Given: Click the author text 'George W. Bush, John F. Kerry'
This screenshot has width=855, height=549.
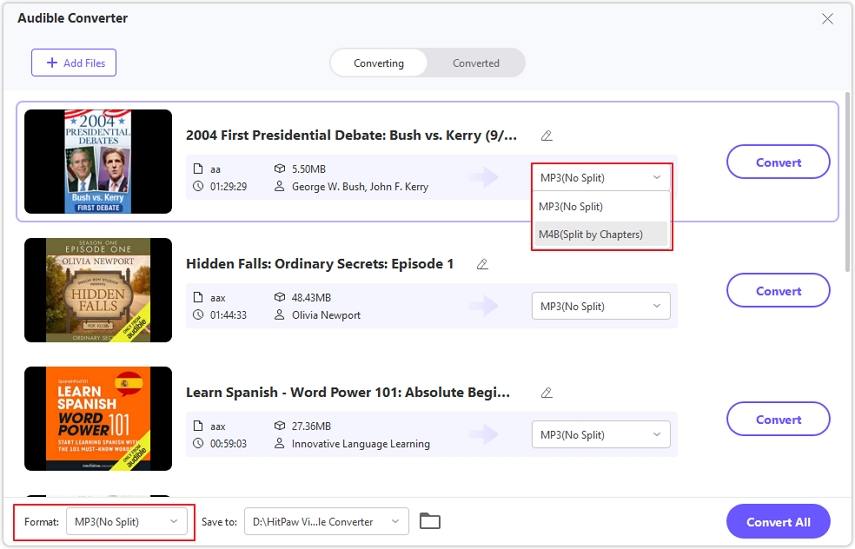Looking at the screenshot, I should (x=360, y=186).
